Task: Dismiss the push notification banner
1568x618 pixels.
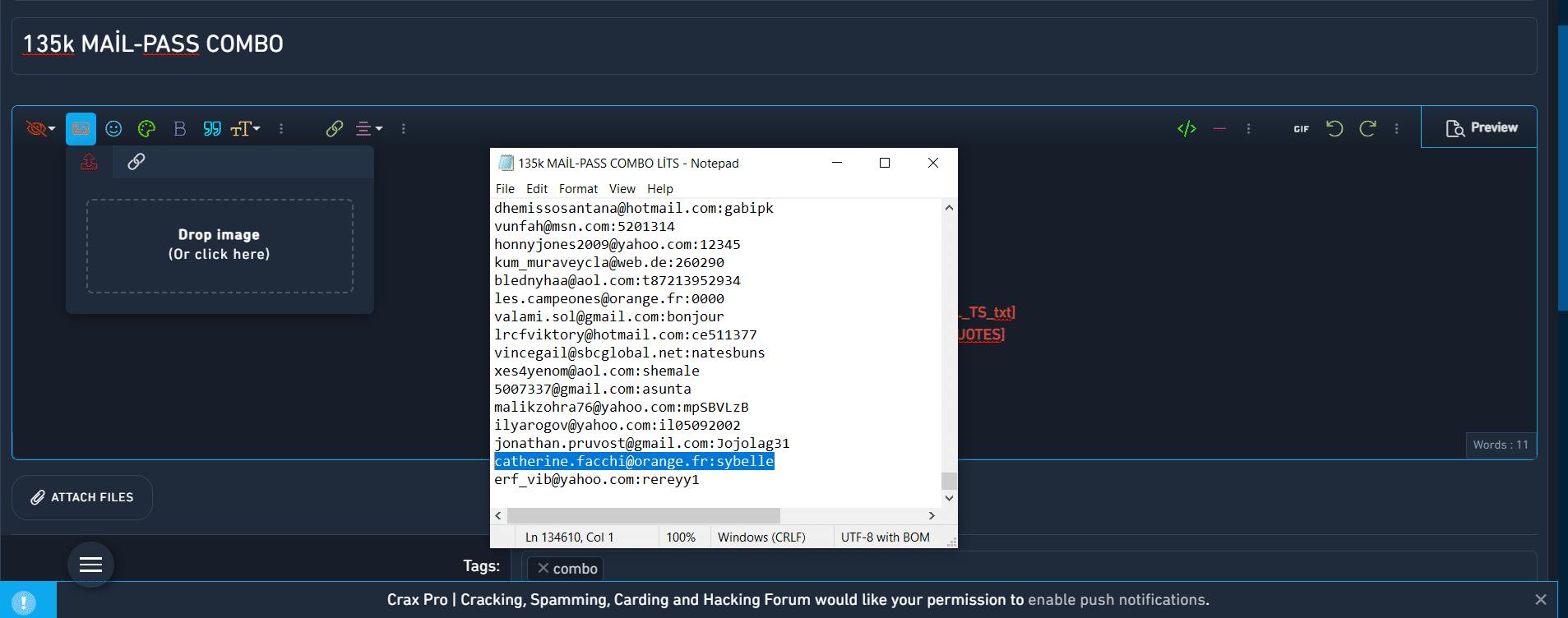Action: [1540, 600]
